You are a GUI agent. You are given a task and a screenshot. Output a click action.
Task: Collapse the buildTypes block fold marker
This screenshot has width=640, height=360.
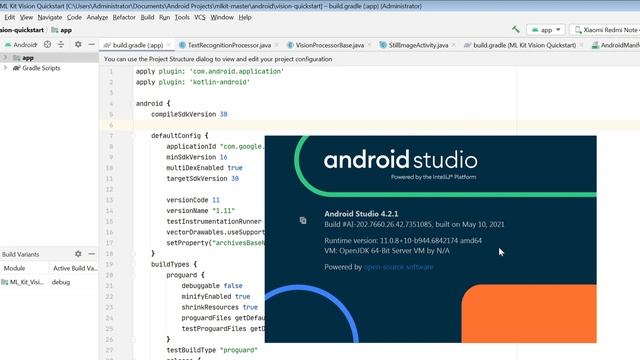(x=133, y=264)
